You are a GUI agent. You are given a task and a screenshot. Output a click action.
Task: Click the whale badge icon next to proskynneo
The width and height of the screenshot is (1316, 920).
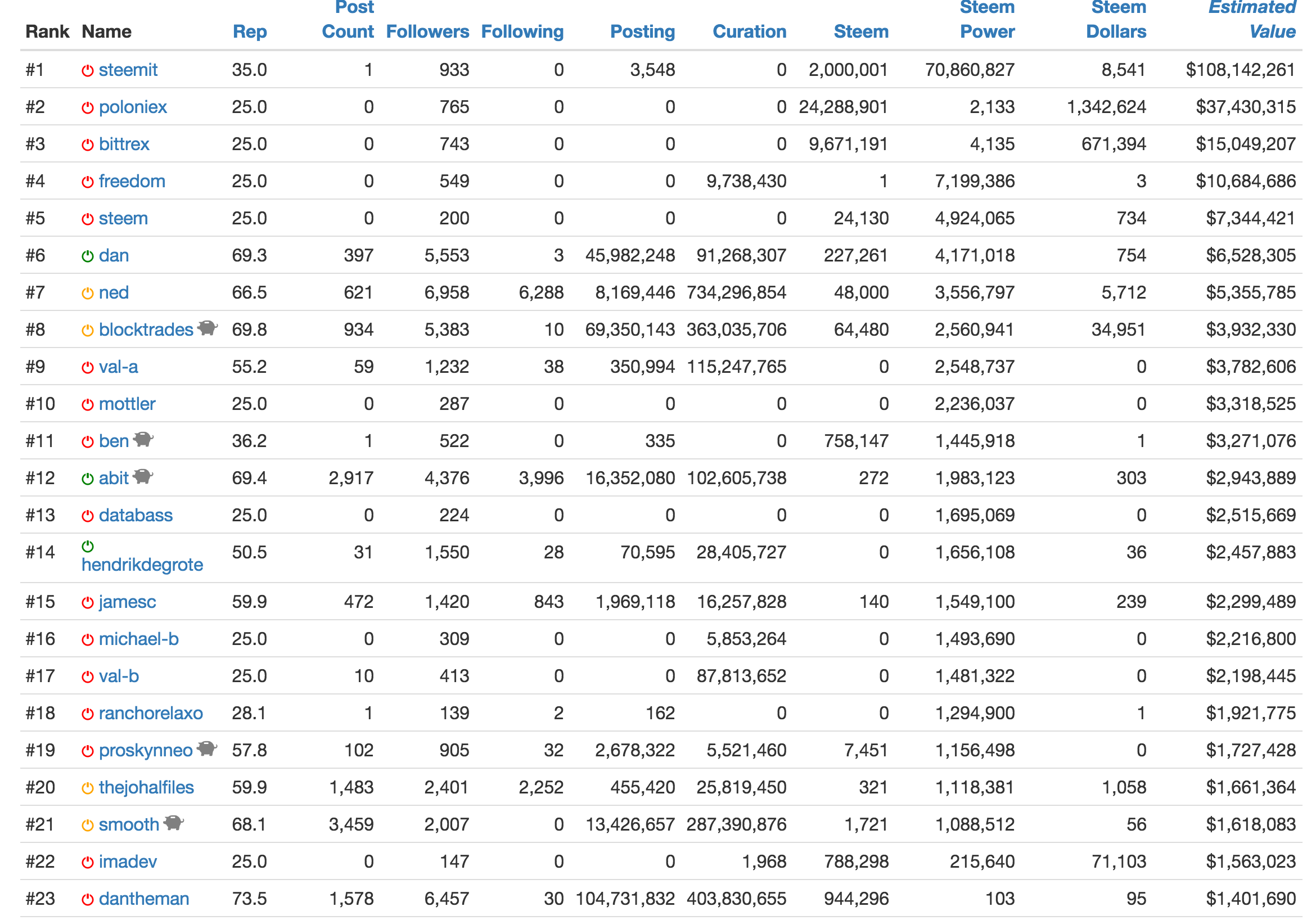pos(207,748)
